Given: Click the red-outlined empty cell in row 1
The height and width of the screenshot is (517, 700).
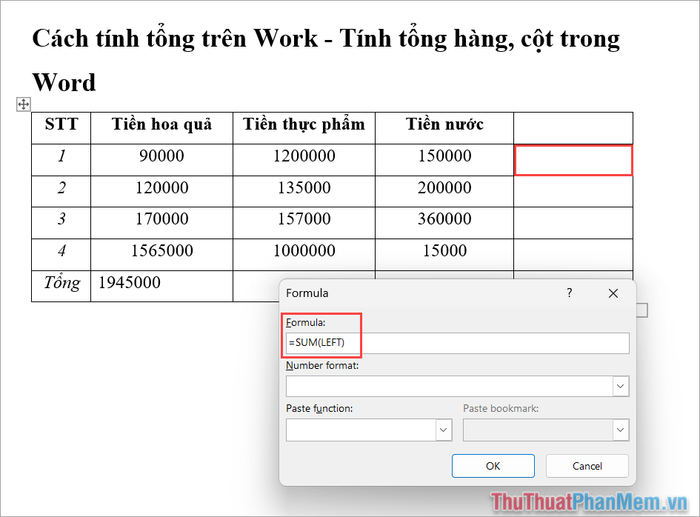Looking at the screenshot, I should [x=573, y=160].
